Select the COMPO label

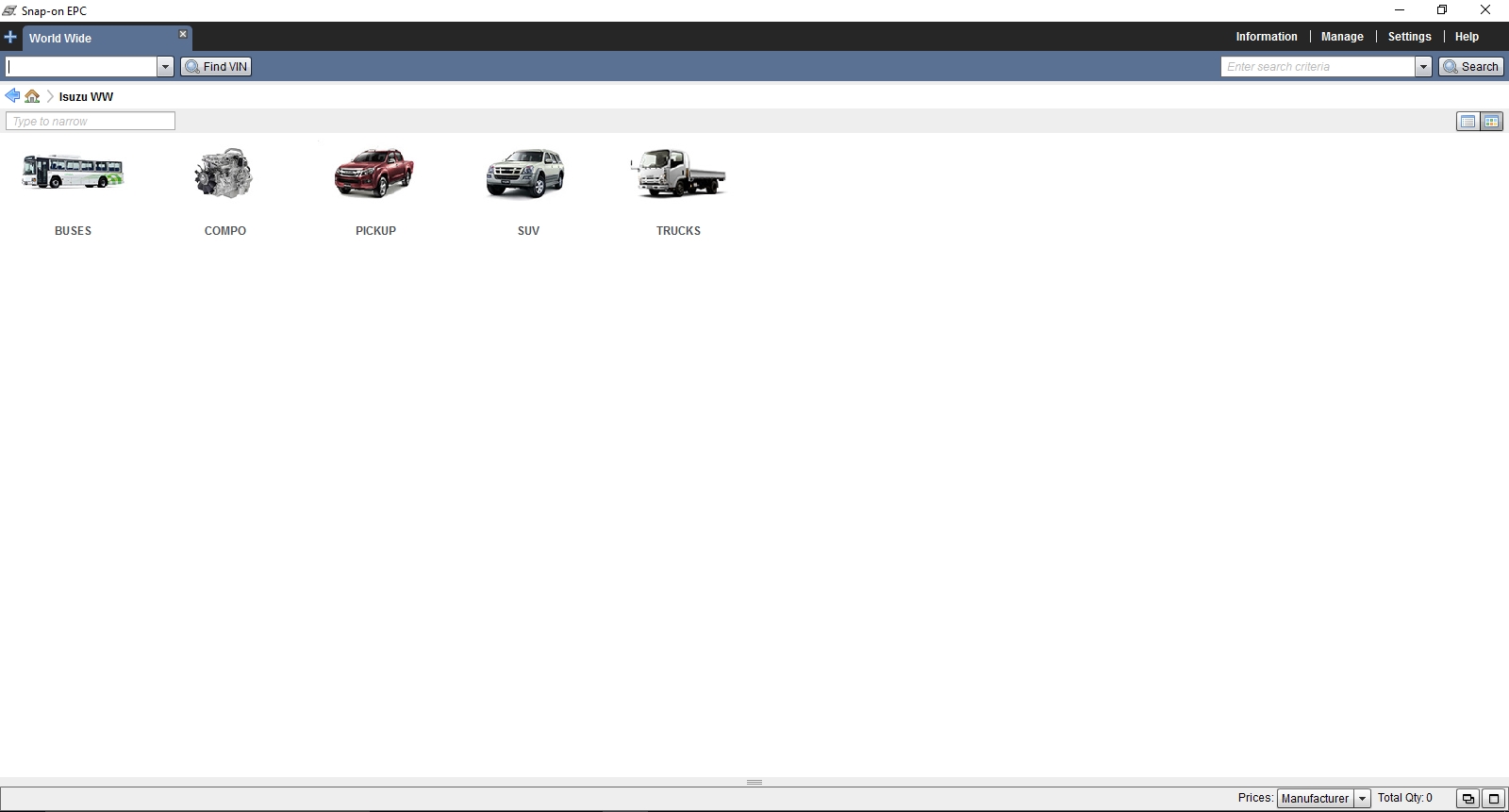pos(225,231)
